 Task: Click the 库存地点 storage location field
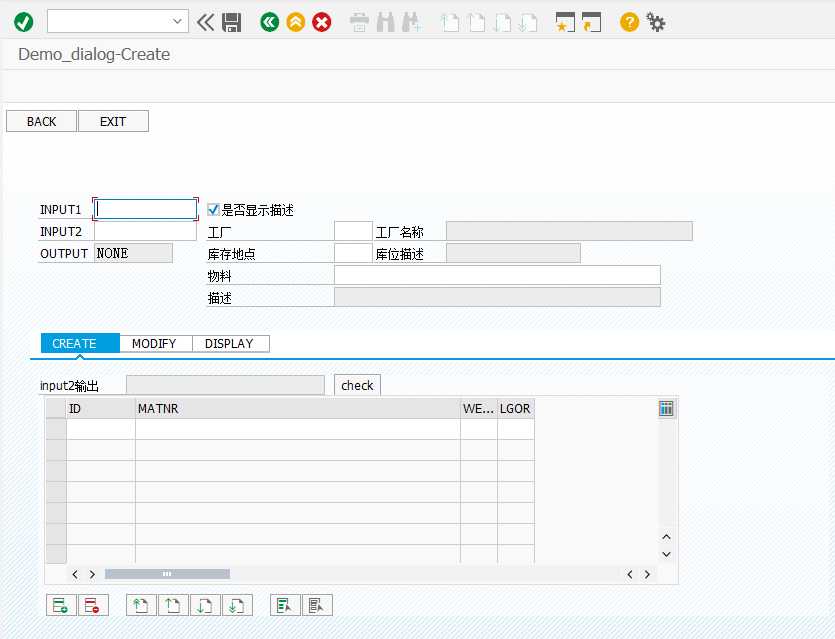coord(353,253)
